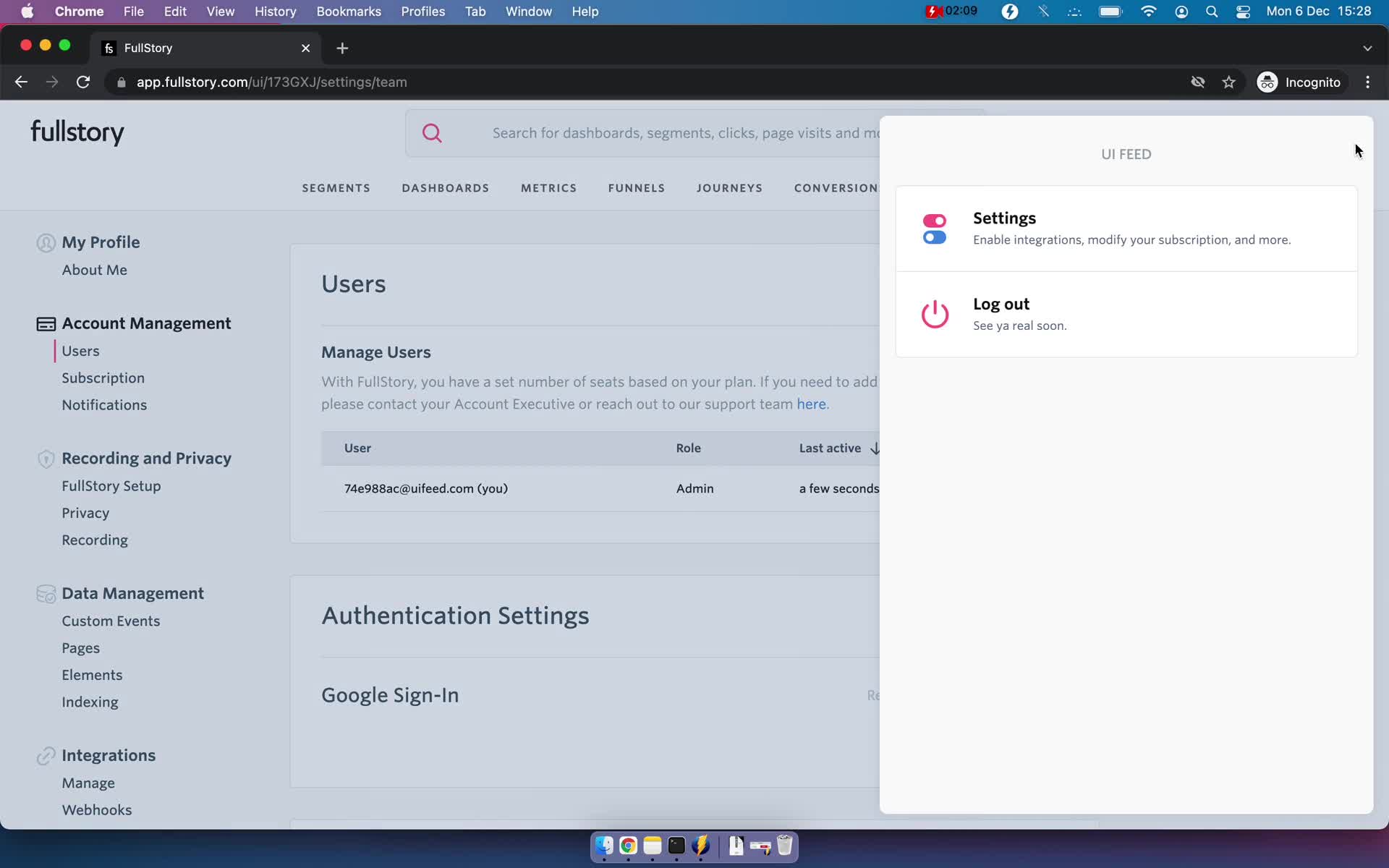
Task: Click the third-party cookies blocked eye icon
Action: tap(1198, 82)
